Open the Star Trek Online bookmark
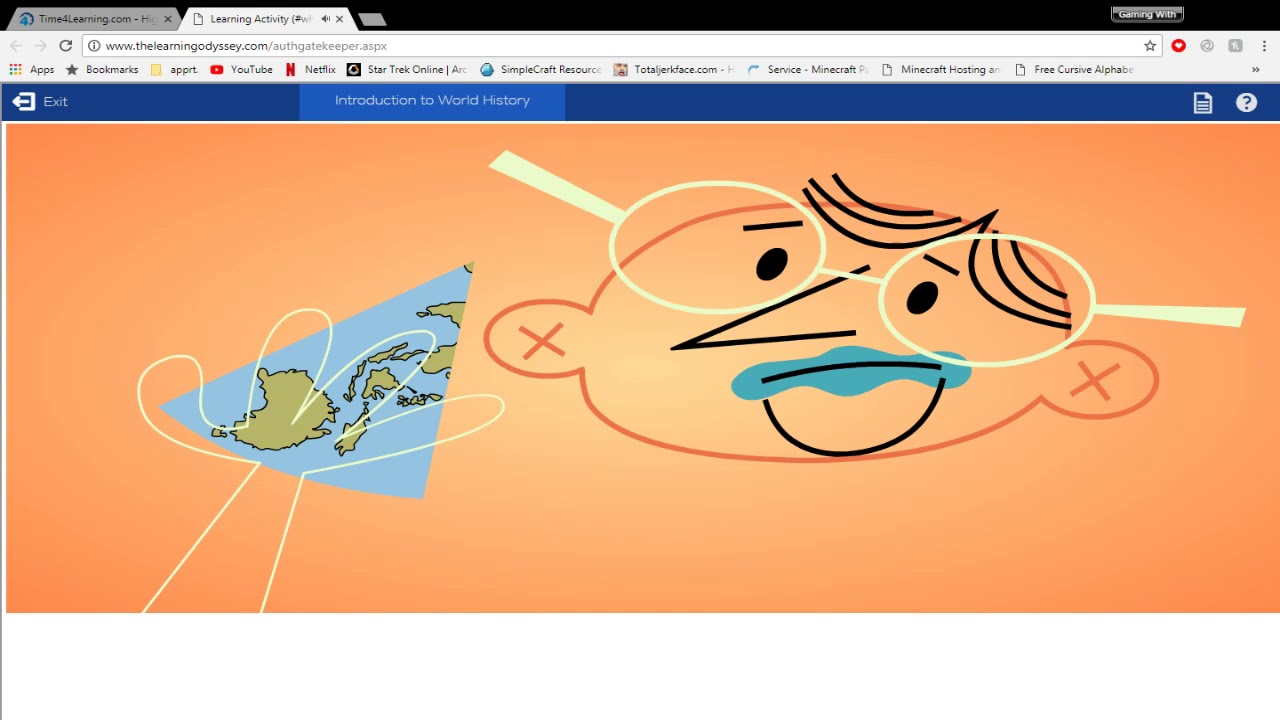This screenshot has height=720, width=1280. tap(407, 70)
